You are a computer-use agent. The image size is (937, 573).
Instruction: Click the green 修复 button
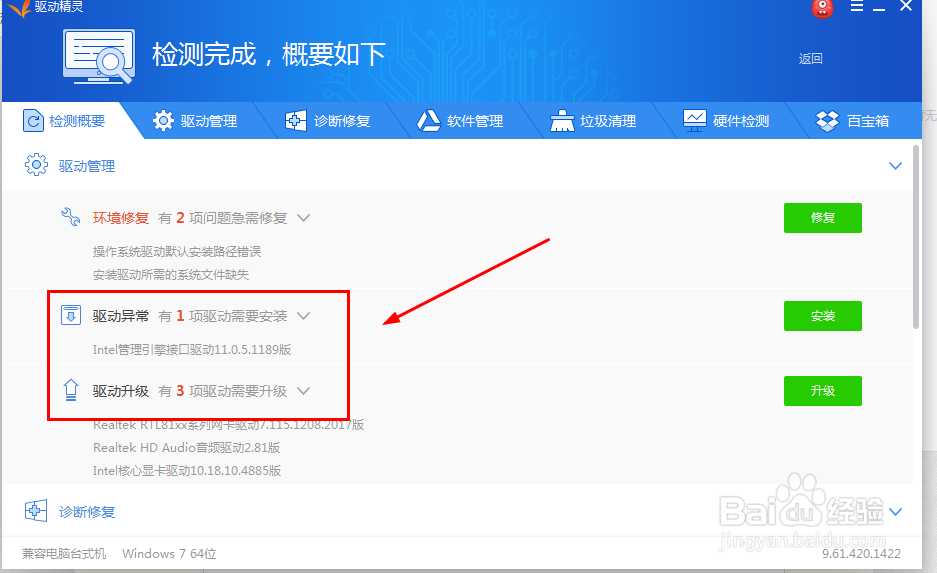pos(822,217)
